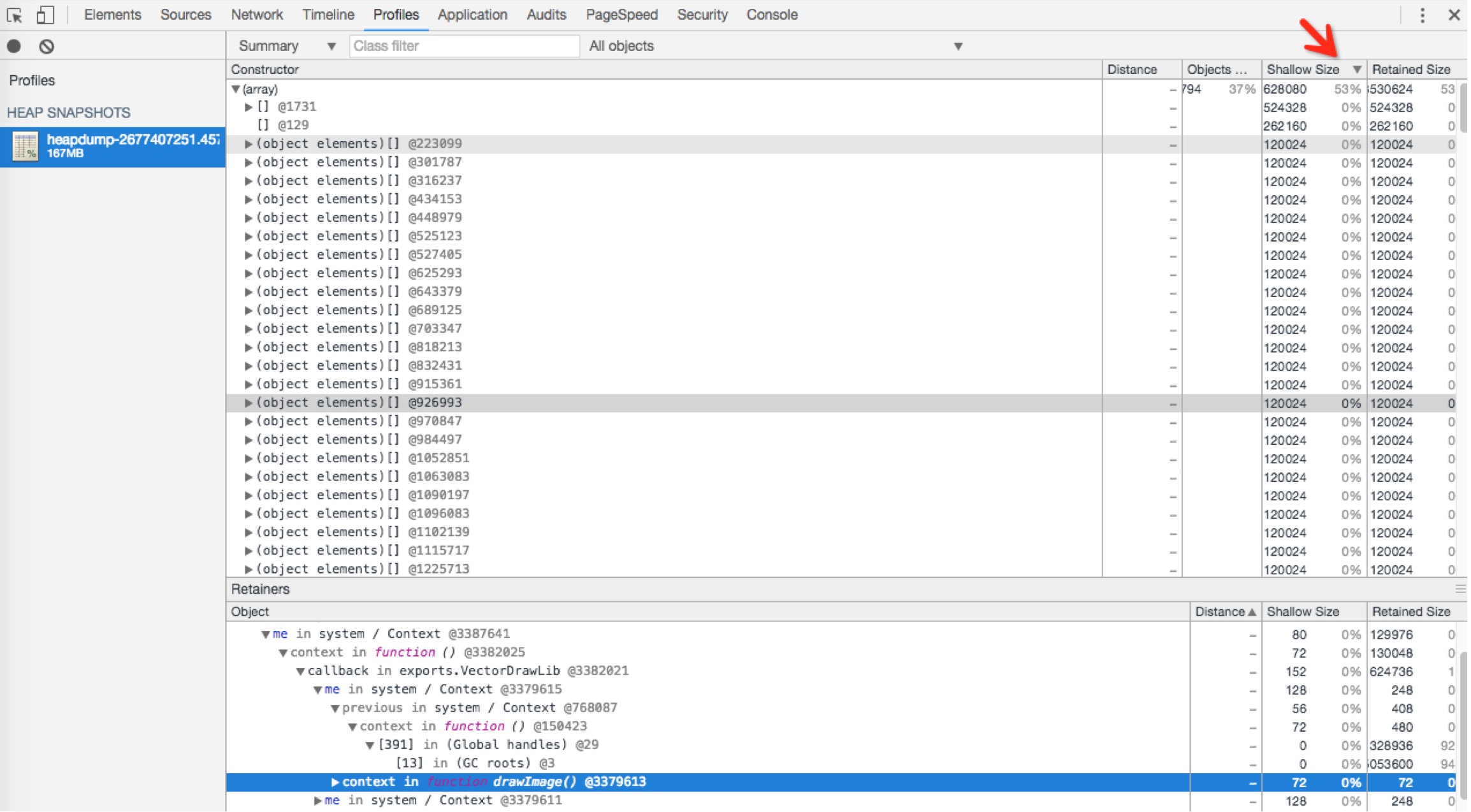Image resolution: width=1471 pixels, height=812 pixels.
Task: Collapse [391] in (Global handles) row
Action: point(370,745)
